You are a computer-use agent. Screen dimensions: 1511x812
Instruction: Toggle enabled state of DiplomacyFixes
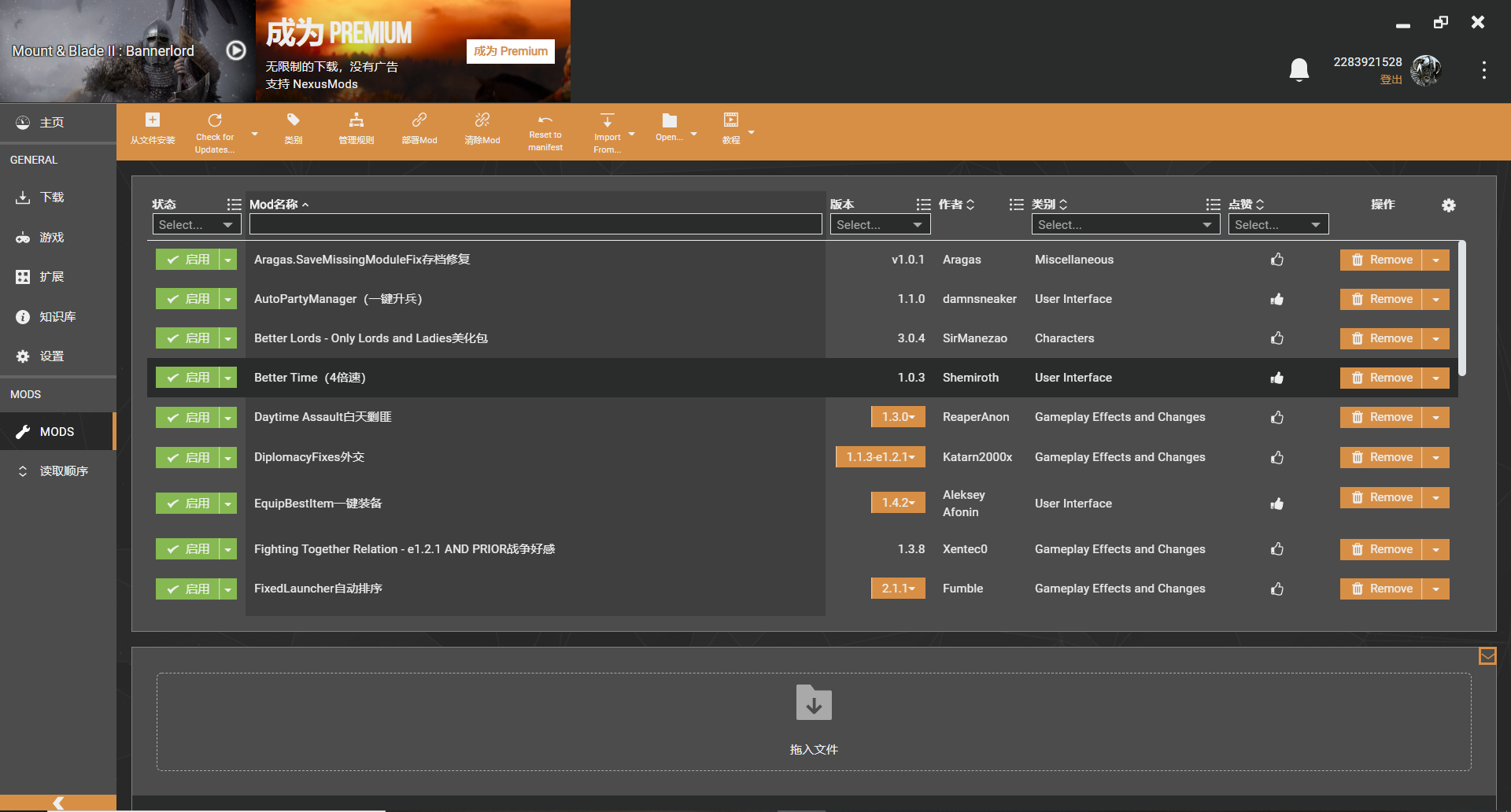click(x=187, y=457)
